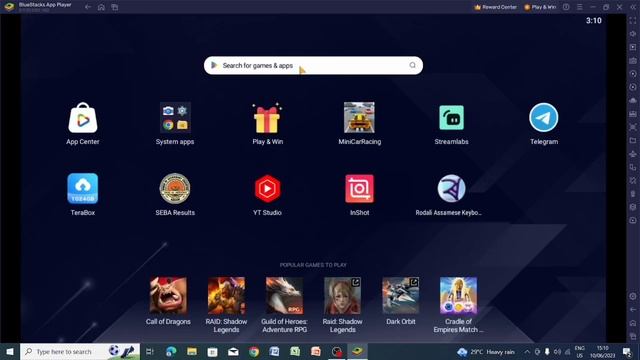Open the media player icon in side toolbar
Viewport: 640px width, 360px height.
point(633,47)
